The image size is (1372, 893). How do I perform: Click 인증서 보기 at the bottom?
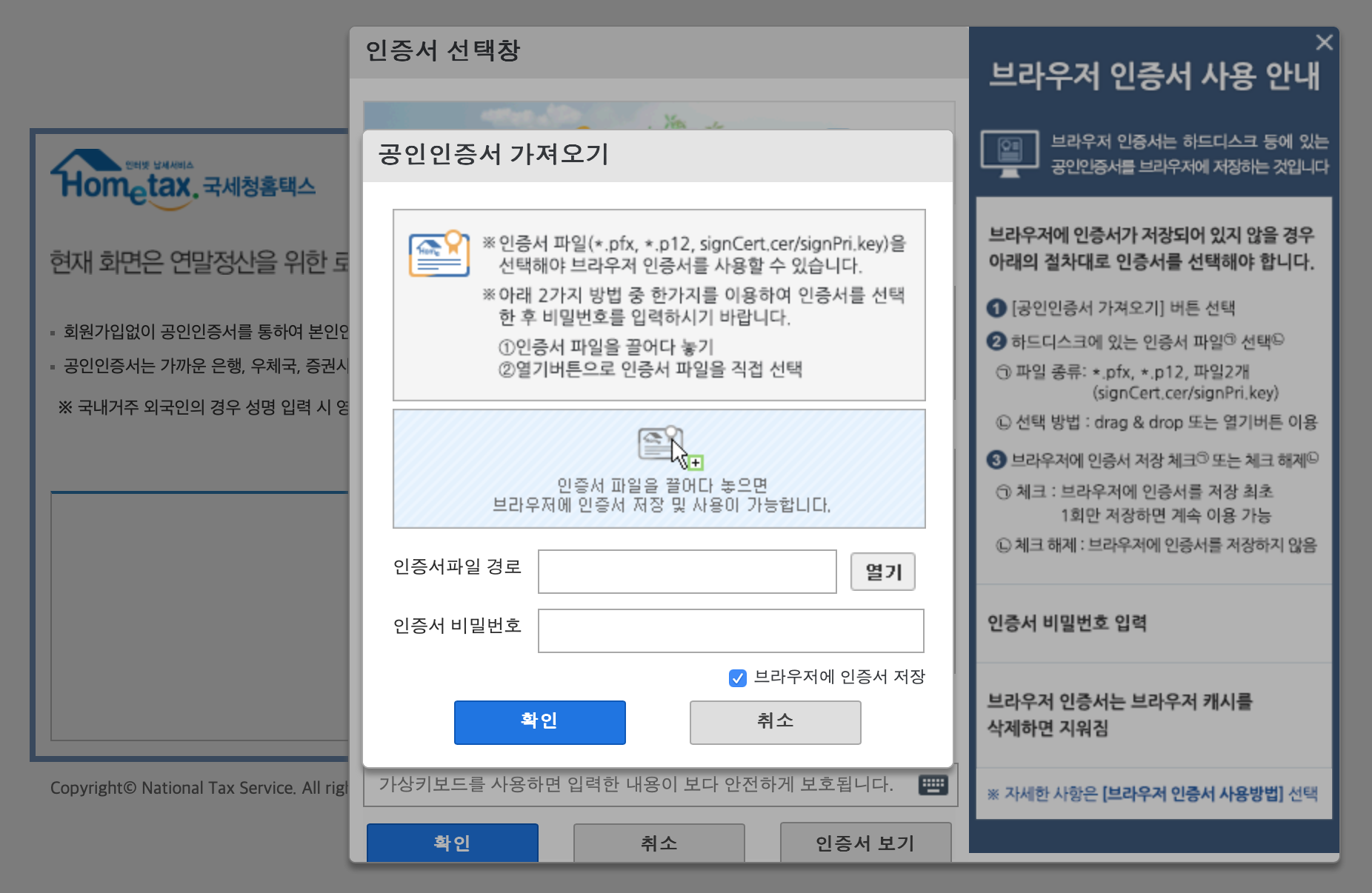click(x=865, y=843)
